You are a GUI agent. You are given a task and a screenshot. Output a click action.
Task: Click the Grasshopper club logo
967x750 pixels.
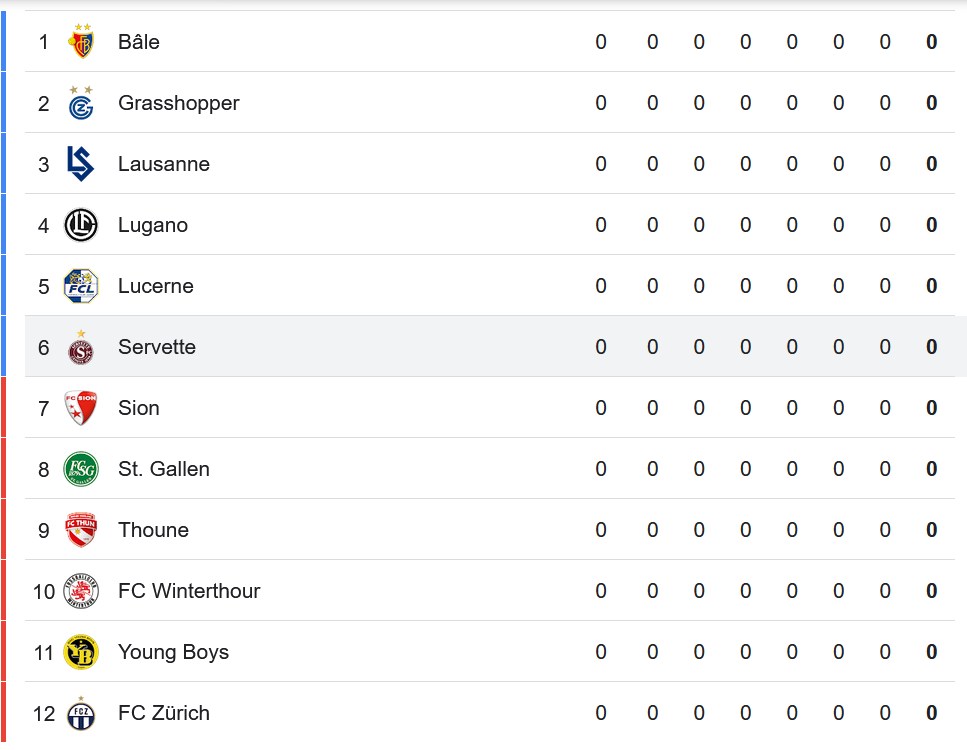81,103
